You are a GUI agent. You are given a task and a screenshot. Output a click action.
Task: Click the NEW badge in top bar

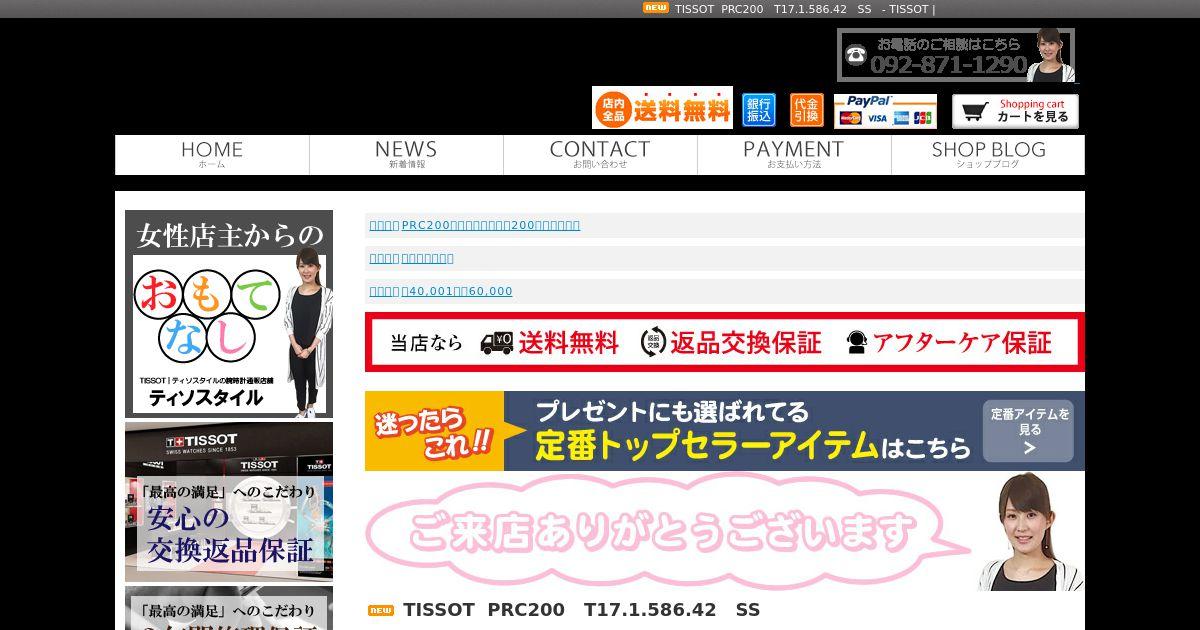(655, 8)
